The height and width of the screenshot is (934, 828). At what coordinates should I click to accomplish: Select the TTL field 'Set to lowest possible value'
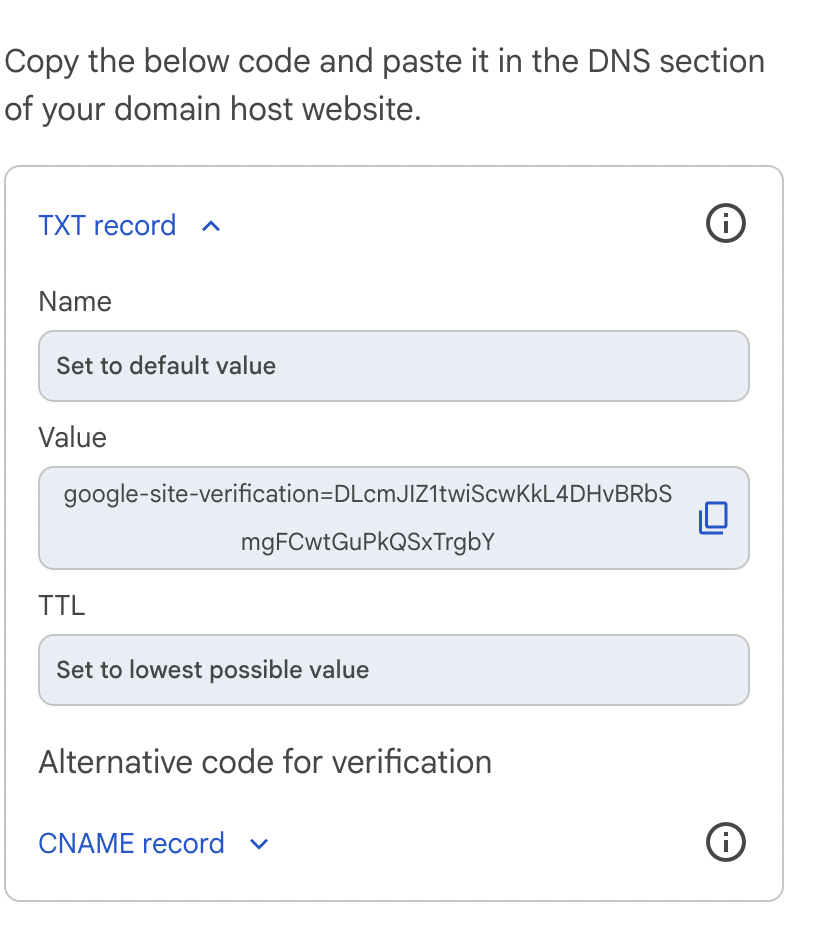click(x=393, y=670)
